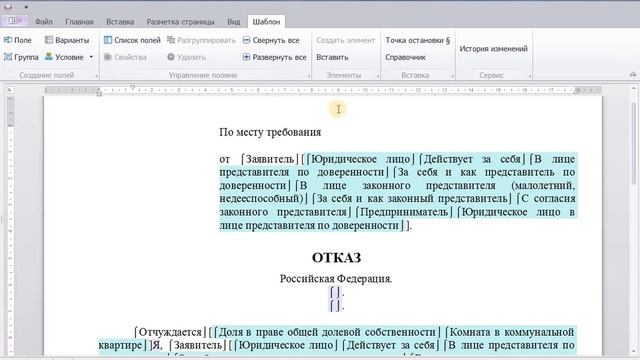
Task: Click the Вставить button in Элементы
Action: click(332, 57)
